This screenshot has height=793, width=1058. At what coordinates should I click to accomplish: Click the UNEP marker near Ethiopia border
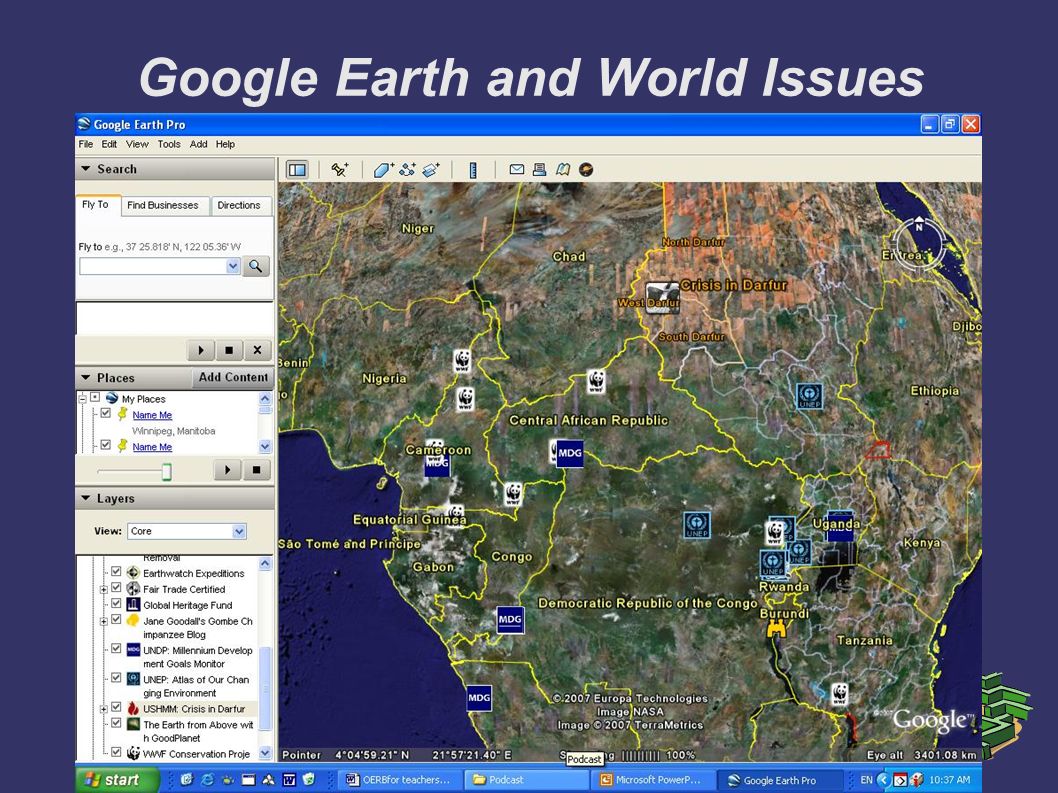point(809,396)
